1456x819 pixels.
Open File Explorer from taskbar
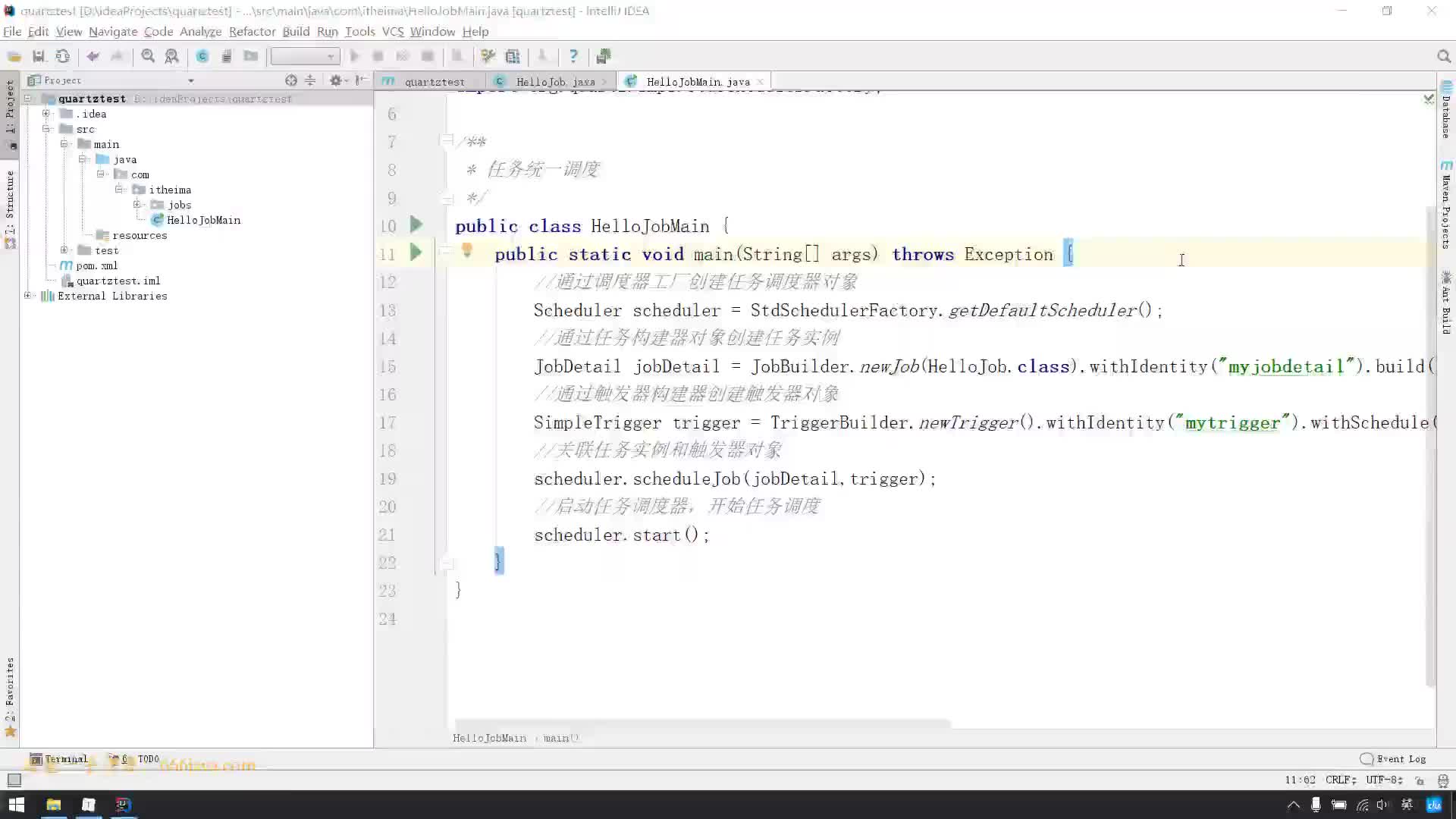[53, 805]
